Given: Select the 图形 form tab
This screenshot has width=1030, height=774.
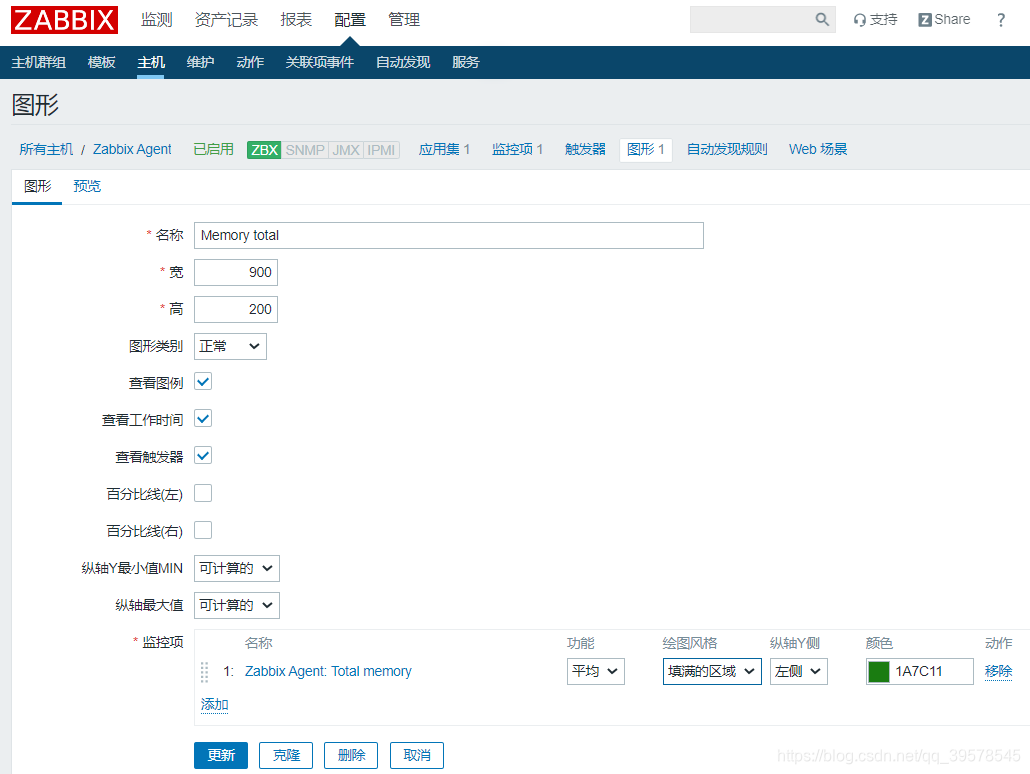Looking at the screenshot, I should click(x=37, y=187).
